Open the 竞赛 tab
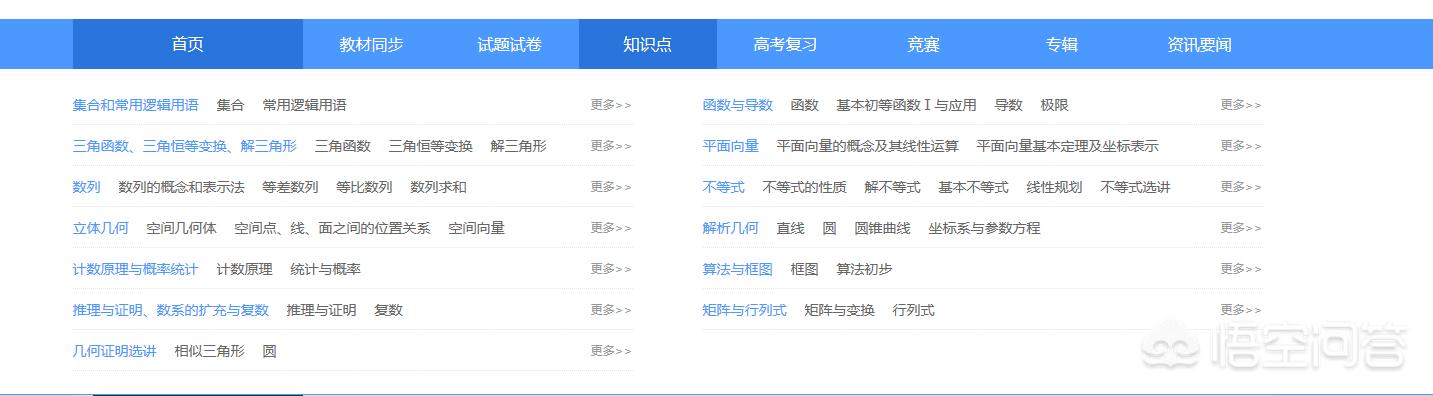This screenshot has width=1433, height=396. pos(924,44)
